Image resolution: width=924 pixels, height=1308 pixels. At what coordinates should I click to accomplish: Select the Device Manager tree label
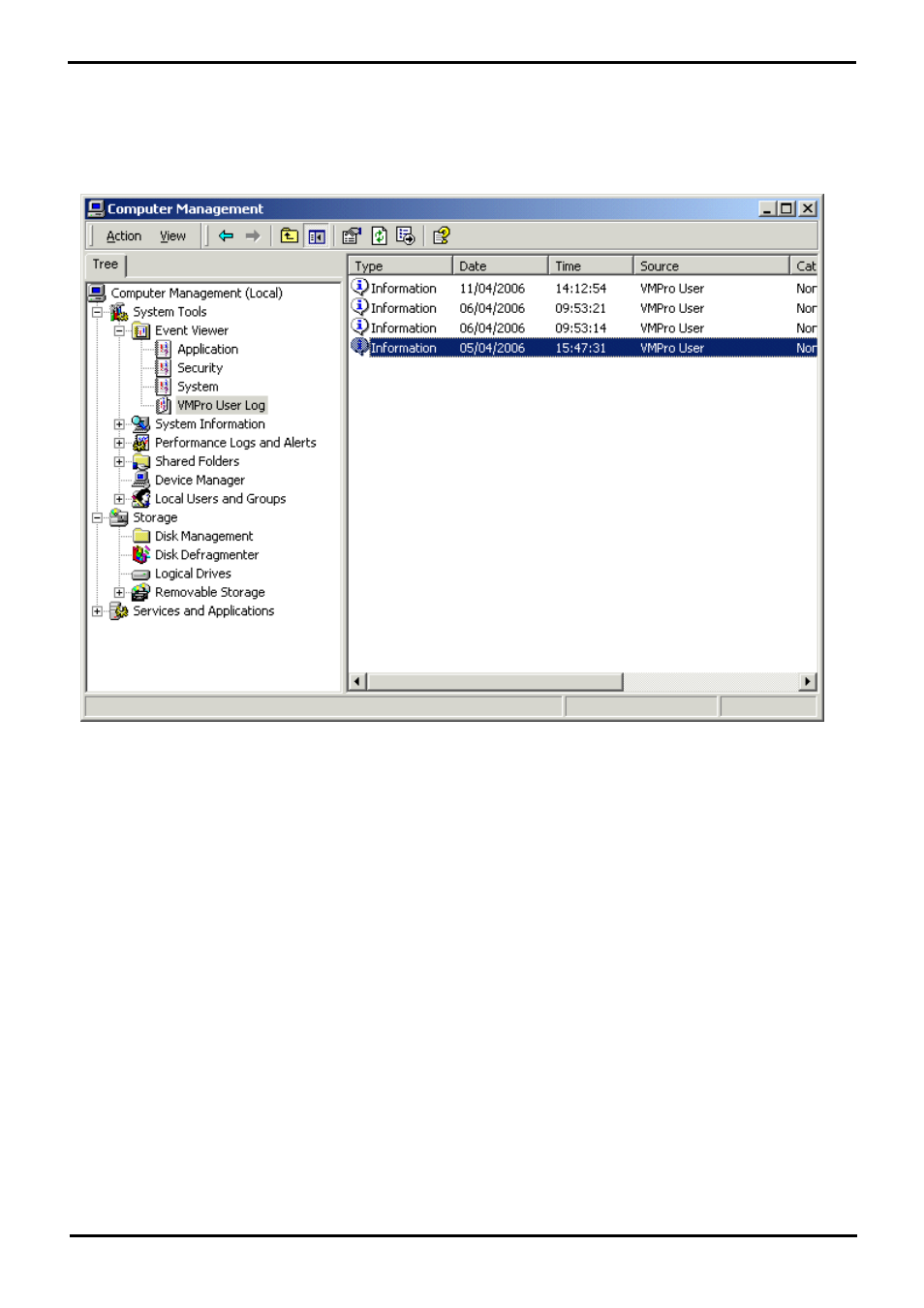coord(200,480)
